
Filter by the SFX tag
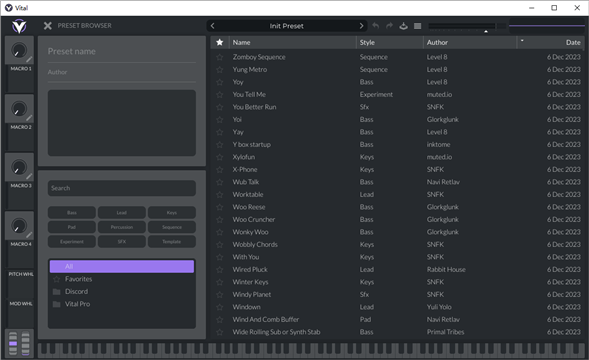tap(122, 242)
